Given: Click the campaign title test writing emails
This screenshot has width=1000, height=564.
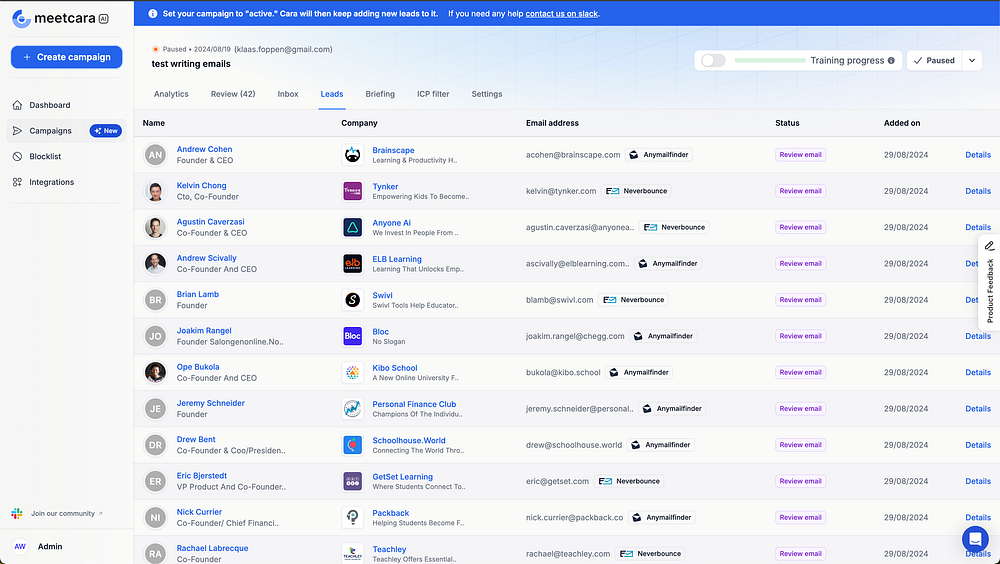Looking at the screenshot, I should point(191,64).
